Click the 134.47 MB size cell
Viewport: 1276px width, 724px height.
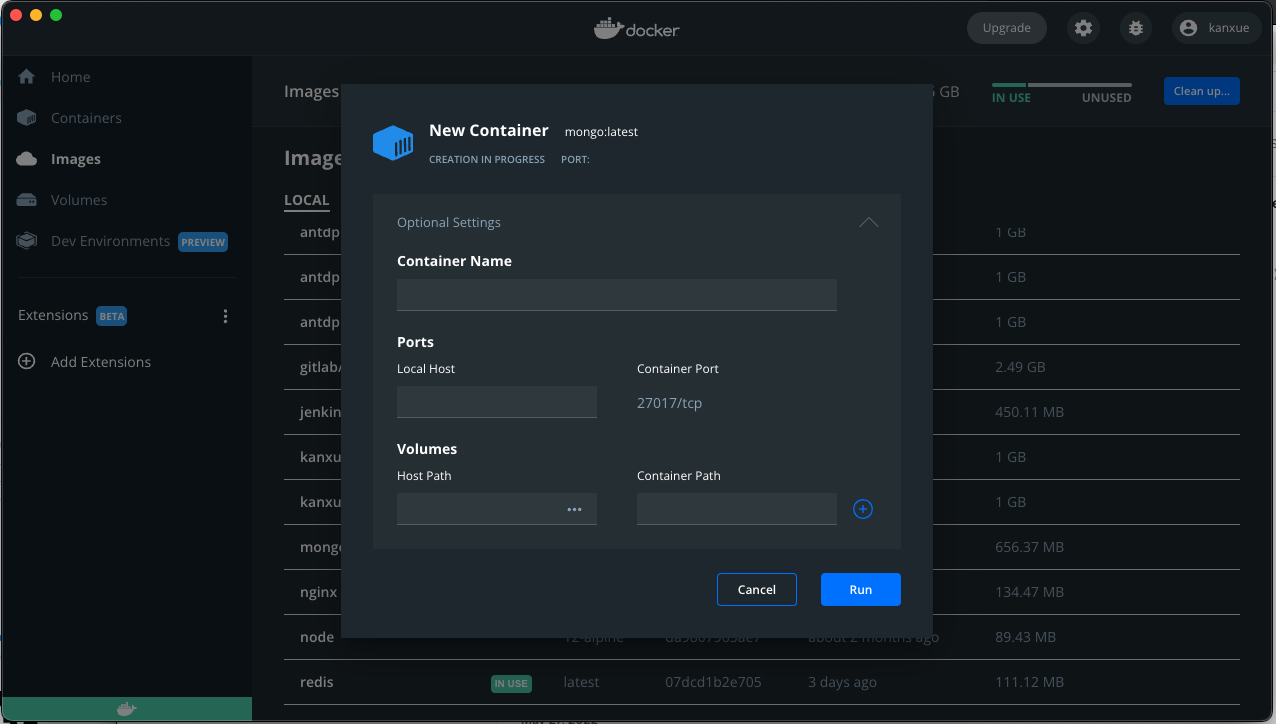1030,592
